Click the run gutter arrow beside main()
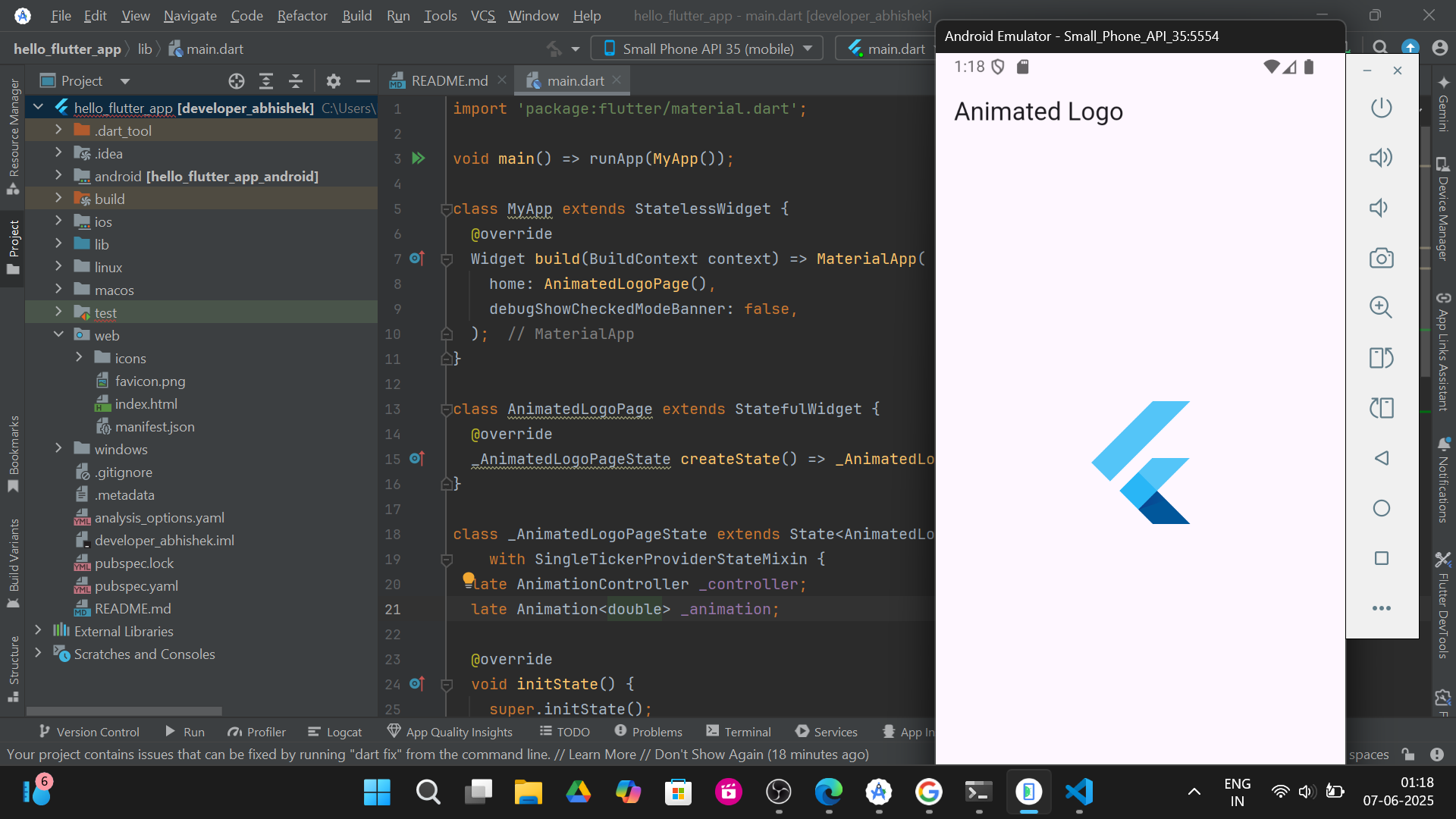The width and height of the screenshot is (1456, 819). click(418, 158)
